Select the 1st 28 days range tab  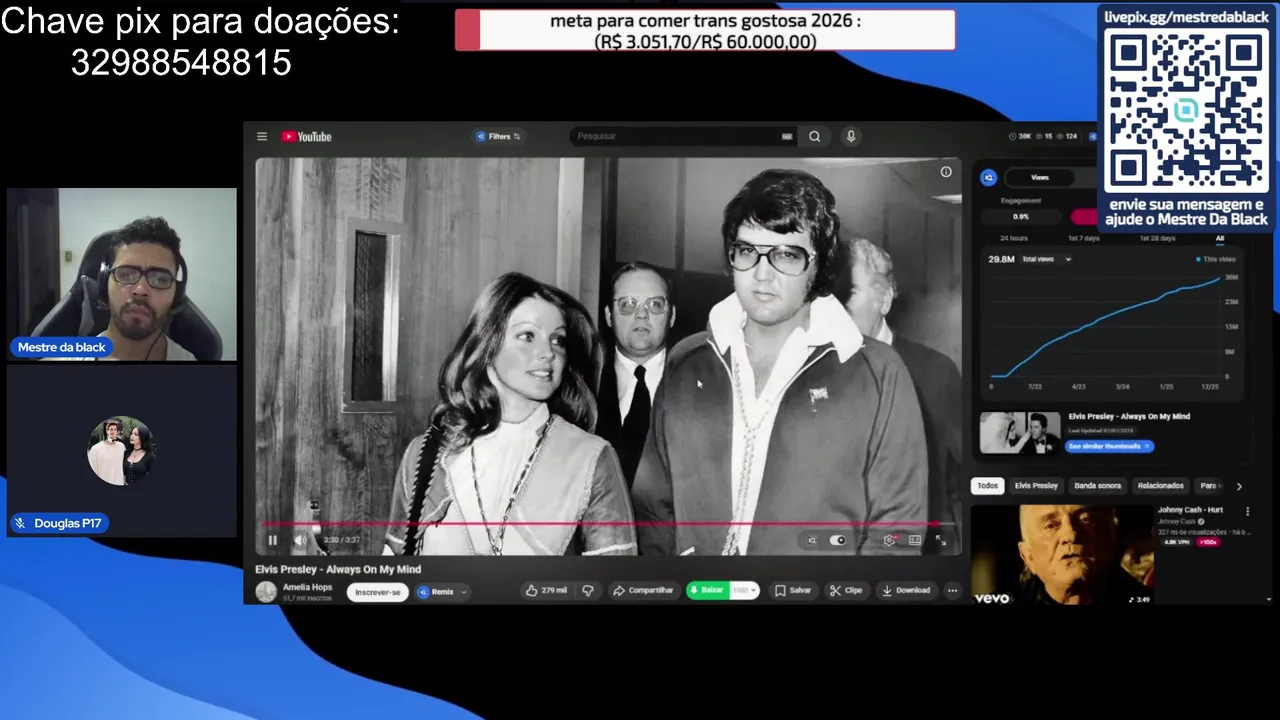click(1157, 238)
